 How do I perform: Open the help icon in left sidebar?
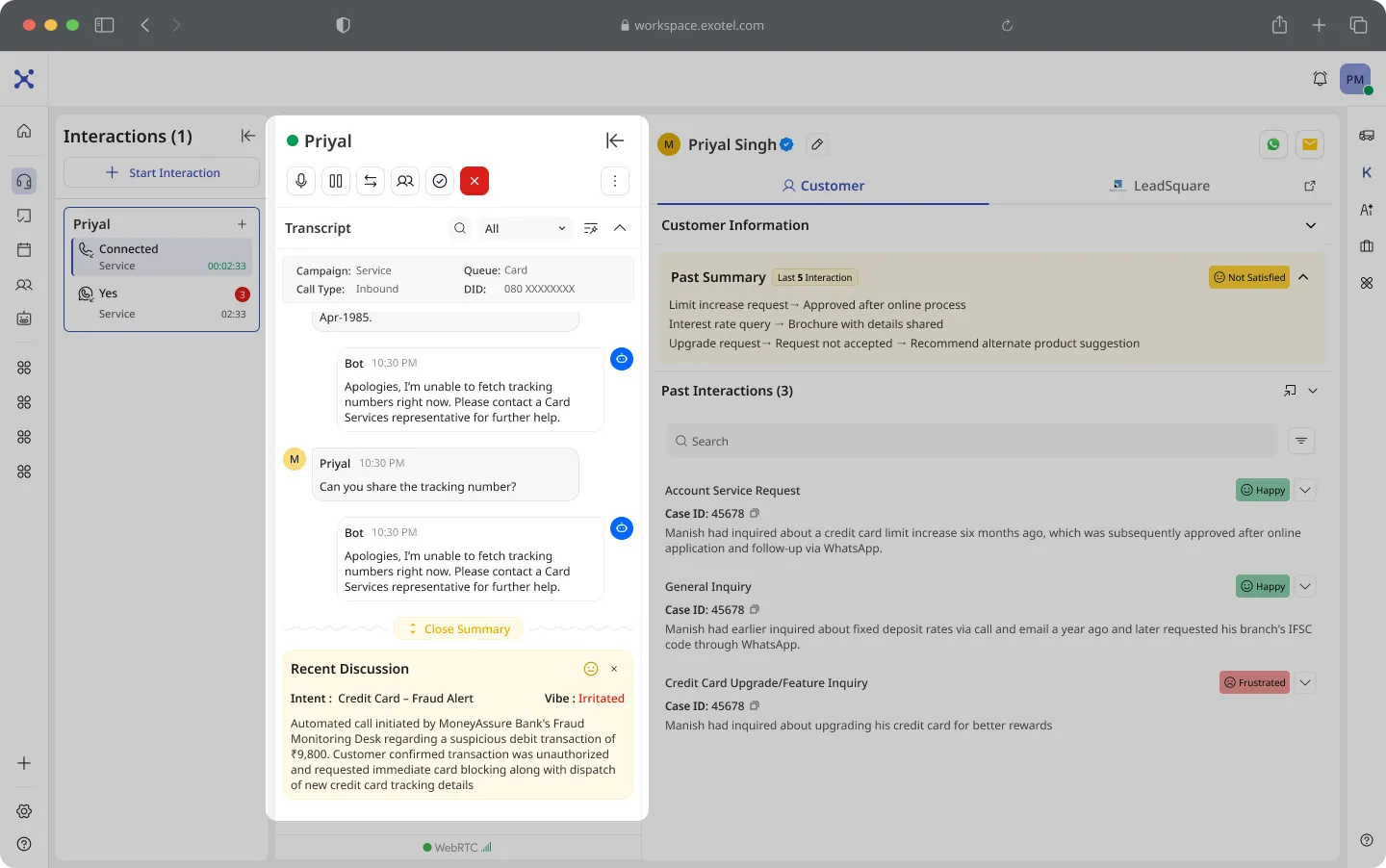(x=24, y=844)
